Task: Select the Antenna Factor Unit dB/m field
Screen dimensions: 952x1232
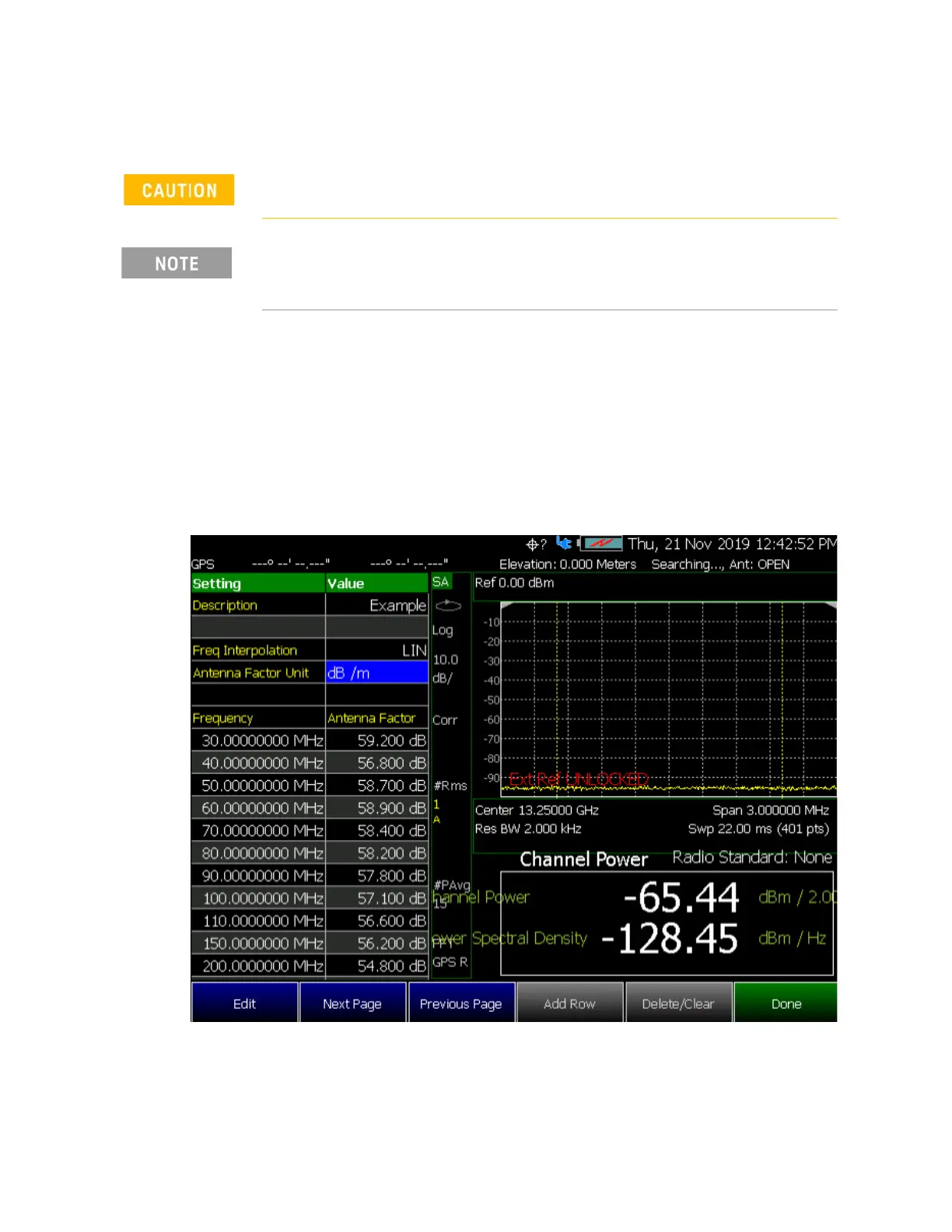Action: click(x=376, y=673)
